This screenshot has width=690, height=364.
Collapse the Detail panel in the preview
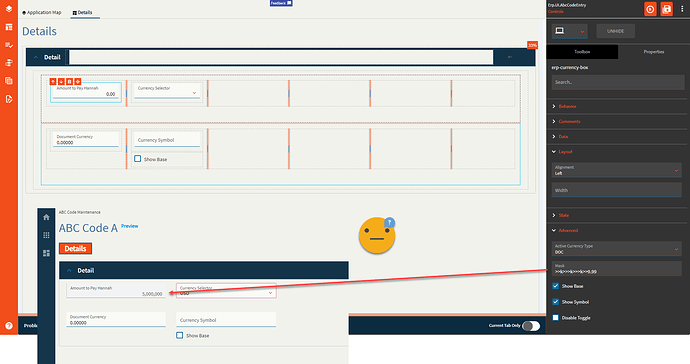pos(69,271)
